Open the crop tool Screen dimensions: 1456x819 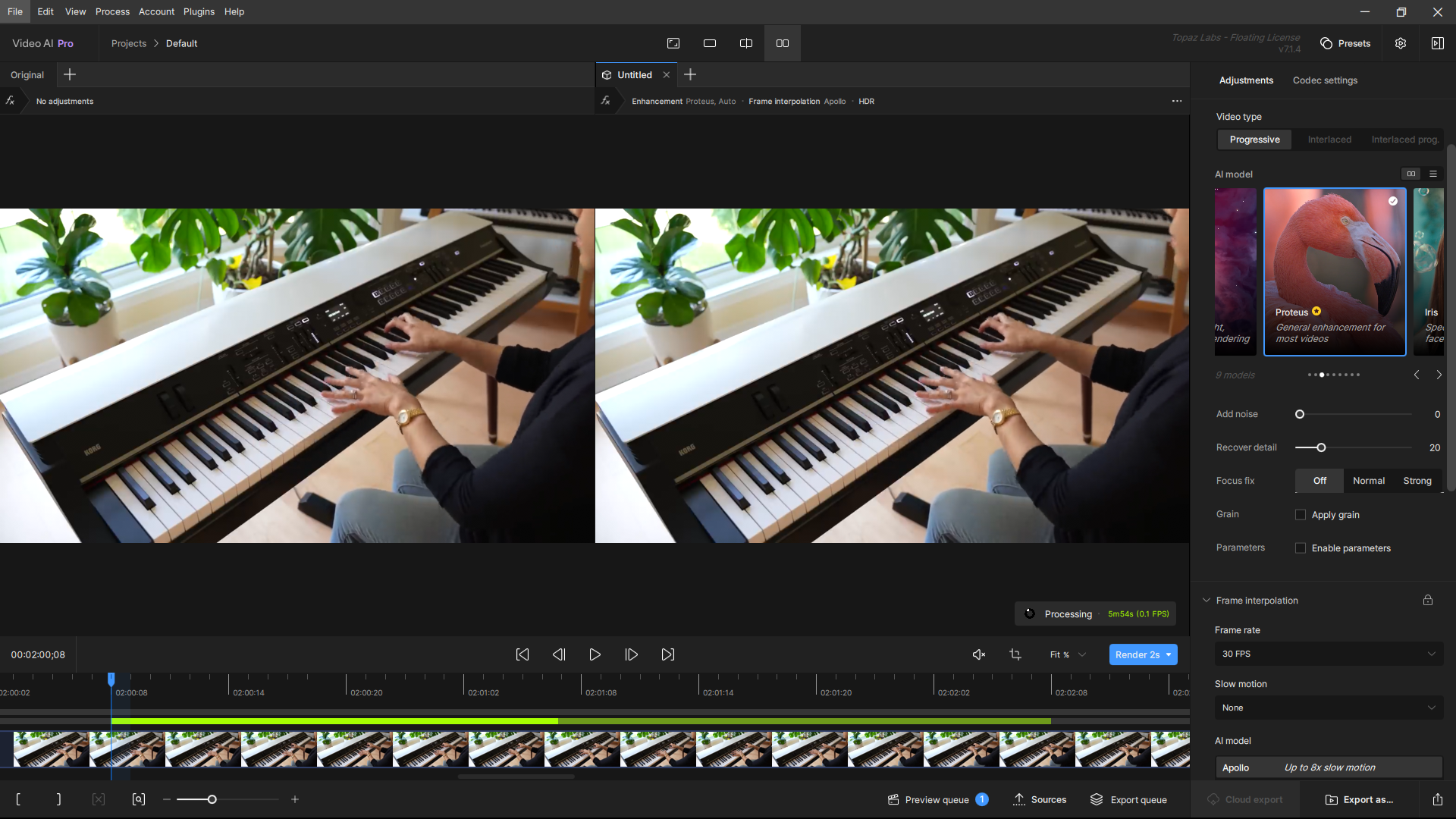(1015, 654)
